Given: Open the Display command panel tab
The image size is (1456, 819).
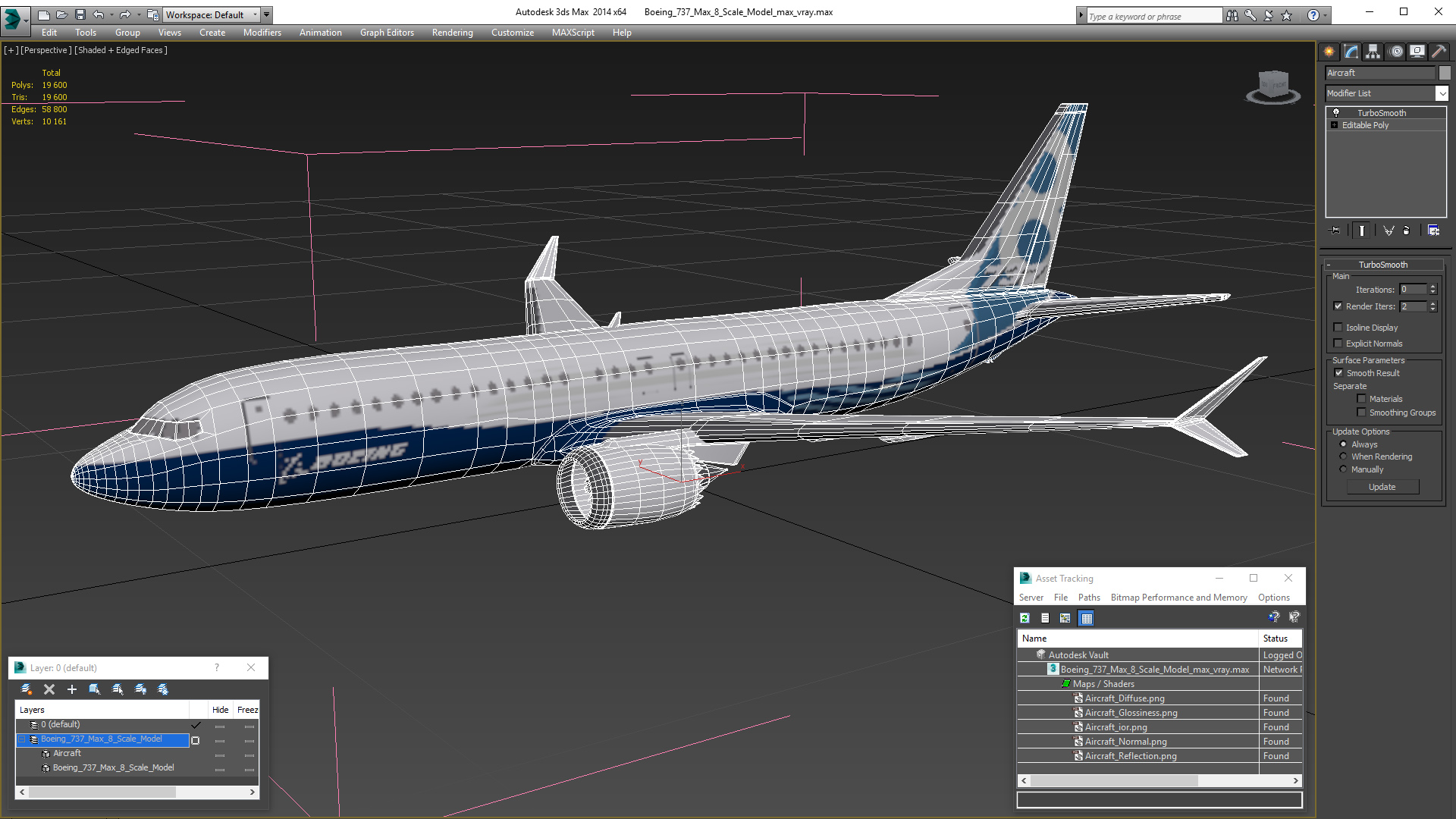Looking at the screenshot, I should (1417, 52).
